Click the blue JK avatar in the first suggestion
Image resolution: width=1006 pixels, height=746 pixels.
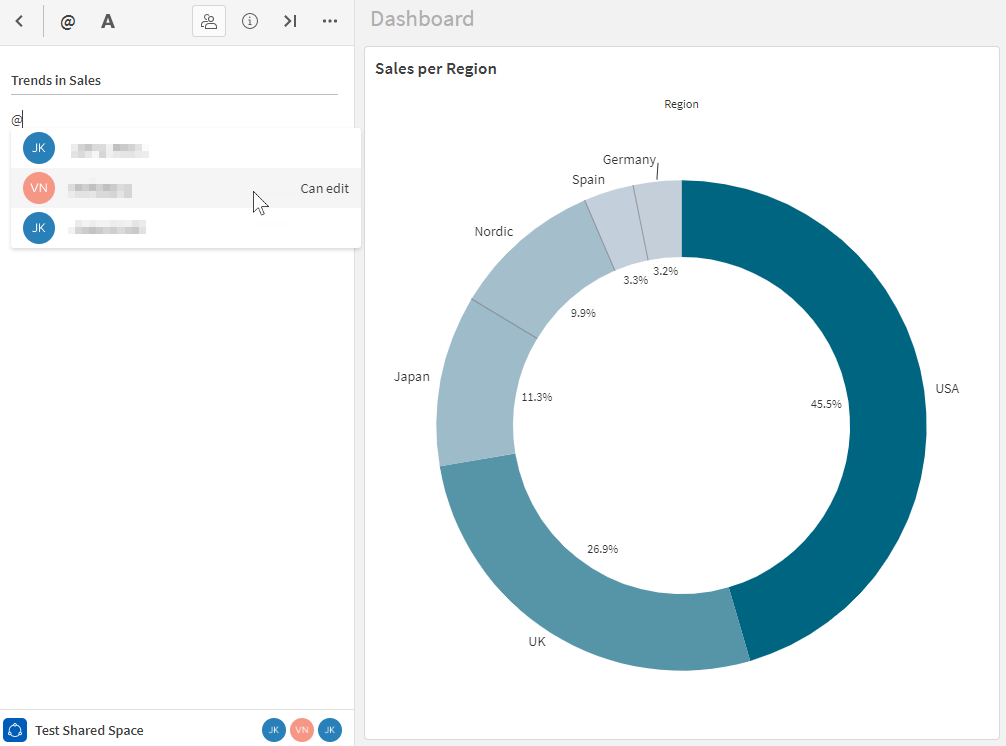(x=38, y=148)
